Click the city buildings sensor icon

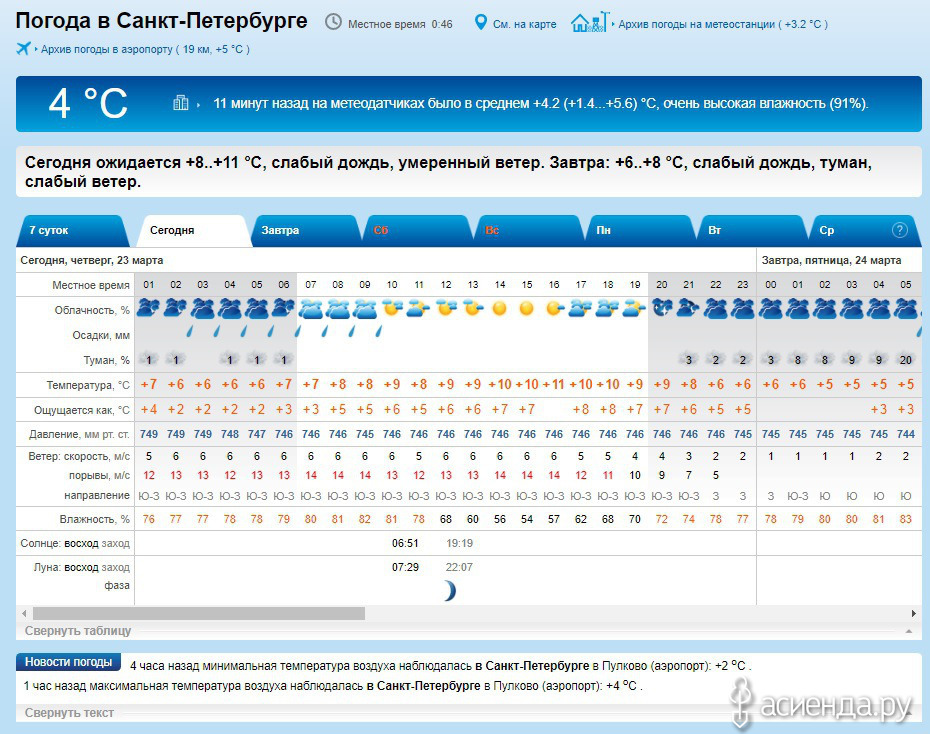point(180,103)
